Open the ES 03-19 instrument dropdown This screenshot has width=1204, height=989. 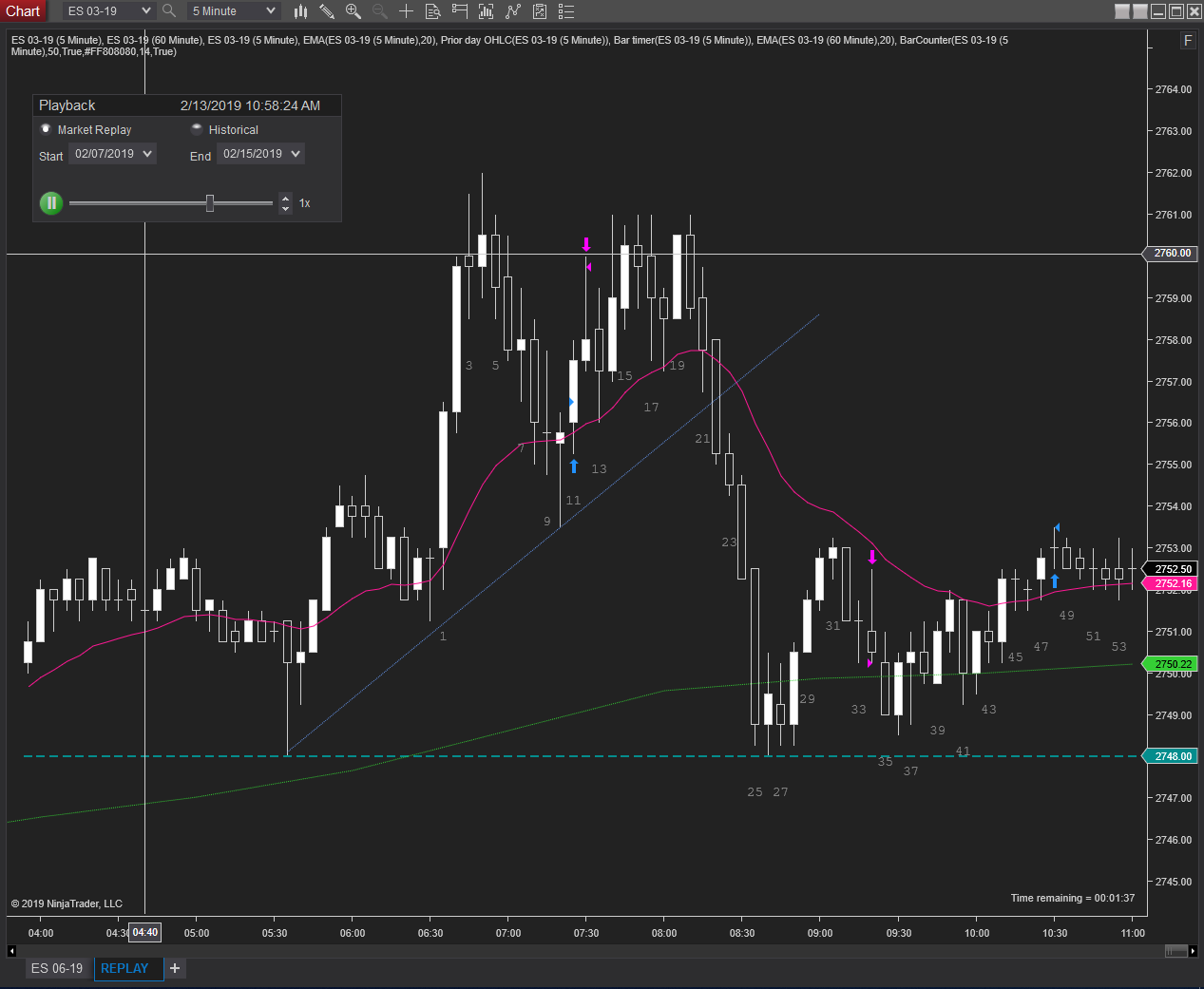(x=109, y=11)
